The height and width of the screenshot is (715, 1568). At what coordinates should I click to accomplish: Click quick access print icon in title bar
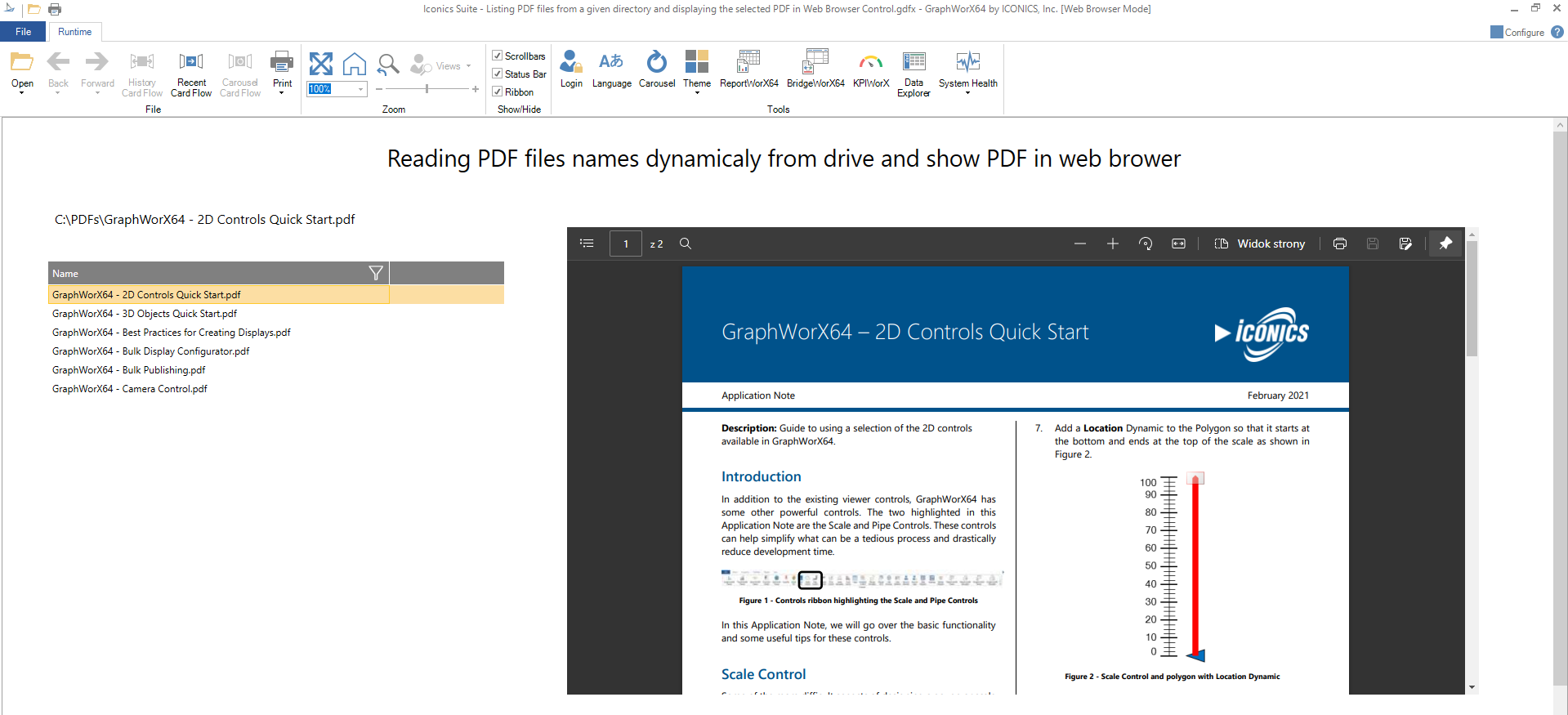tap(55, 9)
